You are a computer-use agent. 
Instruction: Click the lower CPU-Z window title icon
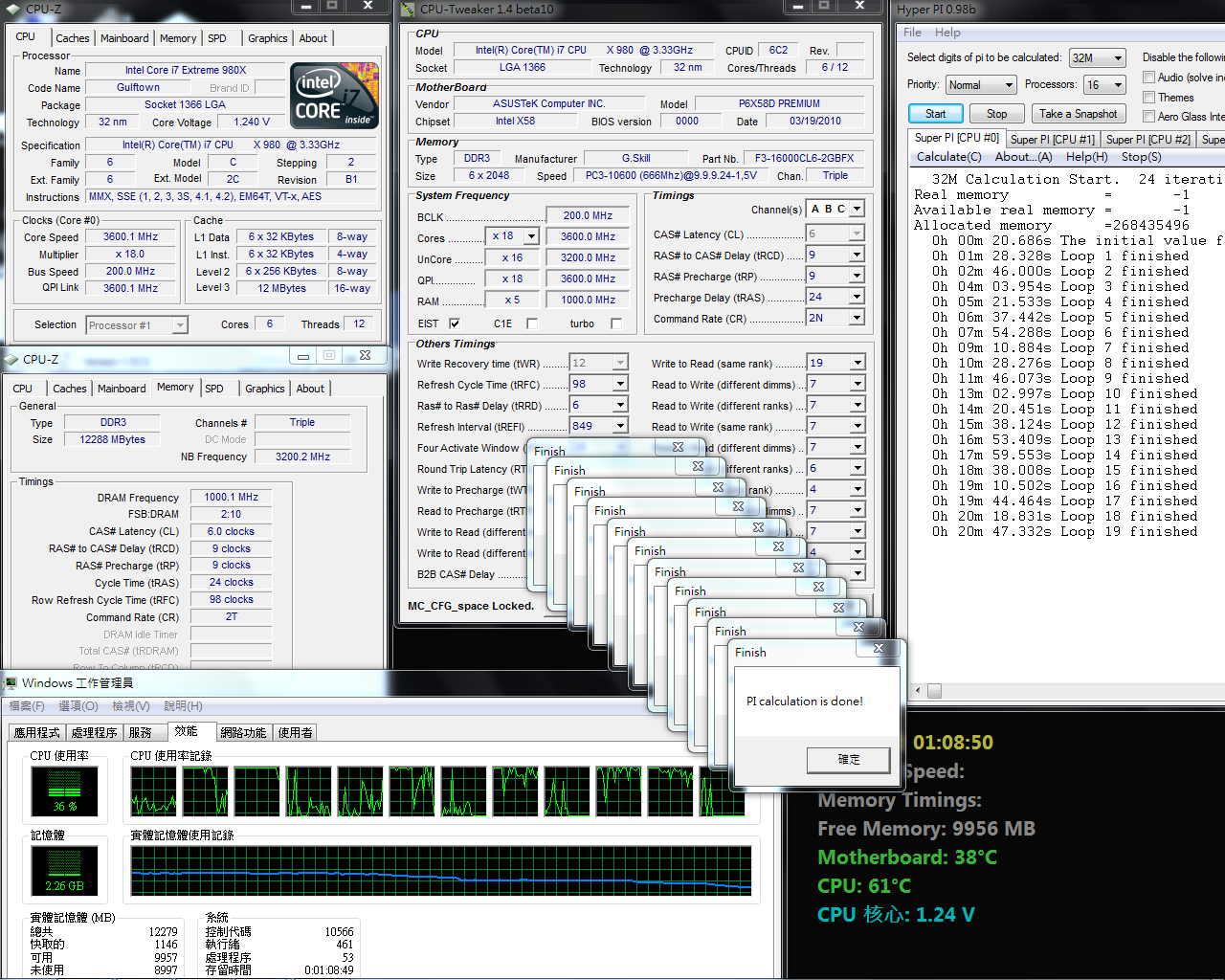pos(11,360)
